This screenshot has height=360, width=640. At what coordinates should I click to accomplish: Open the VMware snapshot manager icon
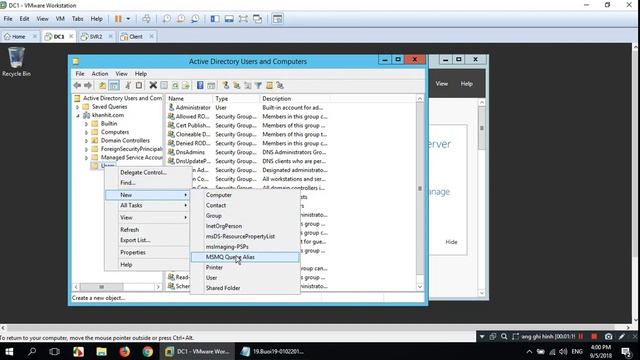pyautogui.click(x=195, y=19)
